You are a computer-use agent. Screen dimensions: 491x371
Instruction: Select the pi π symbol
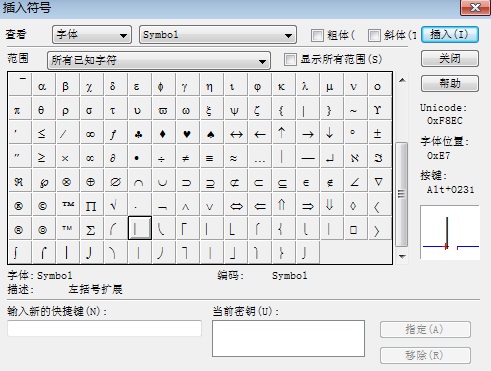tap(20, 108)
